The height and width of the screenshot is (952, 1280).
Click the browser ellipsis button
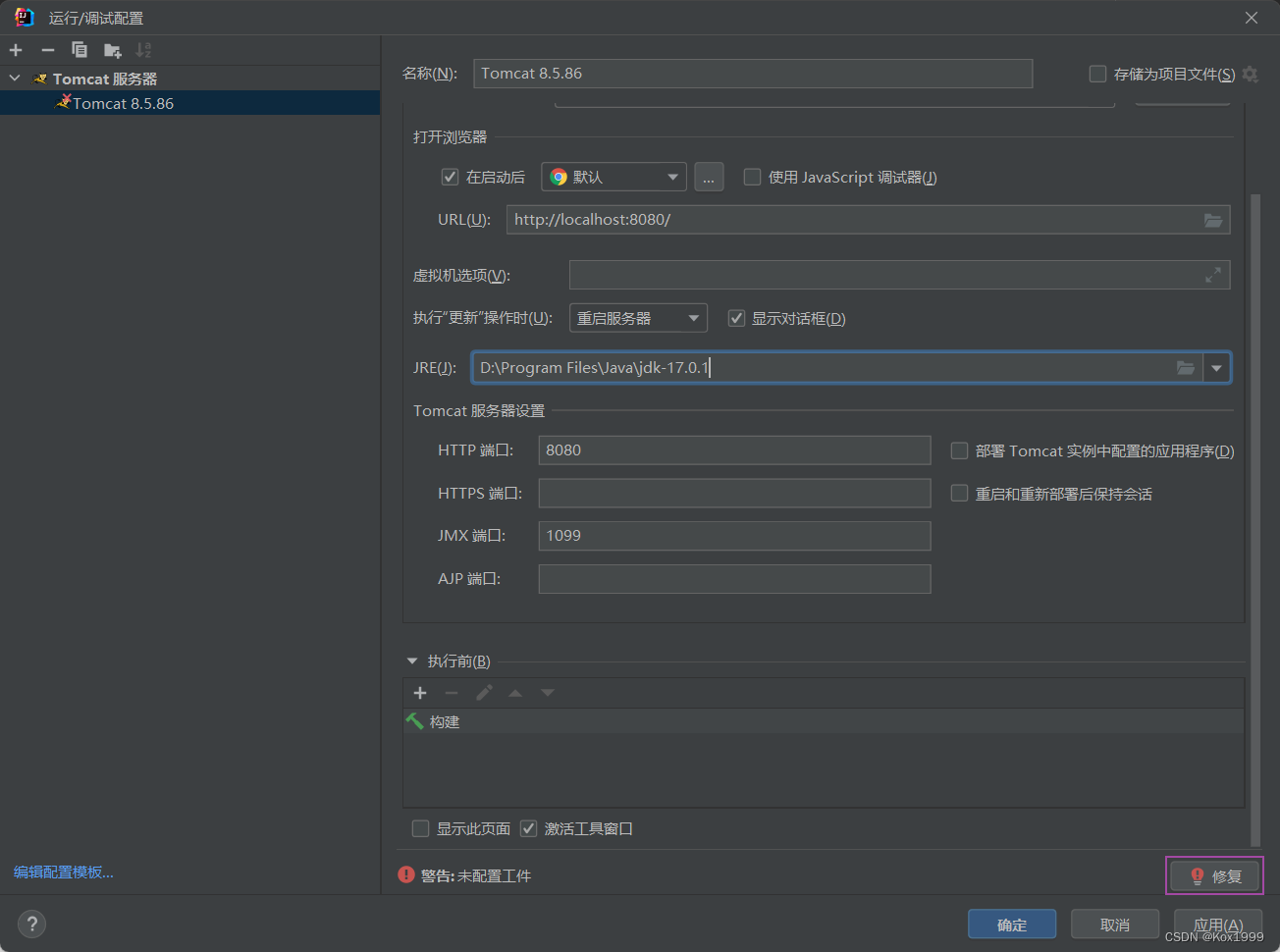(709, 177)
